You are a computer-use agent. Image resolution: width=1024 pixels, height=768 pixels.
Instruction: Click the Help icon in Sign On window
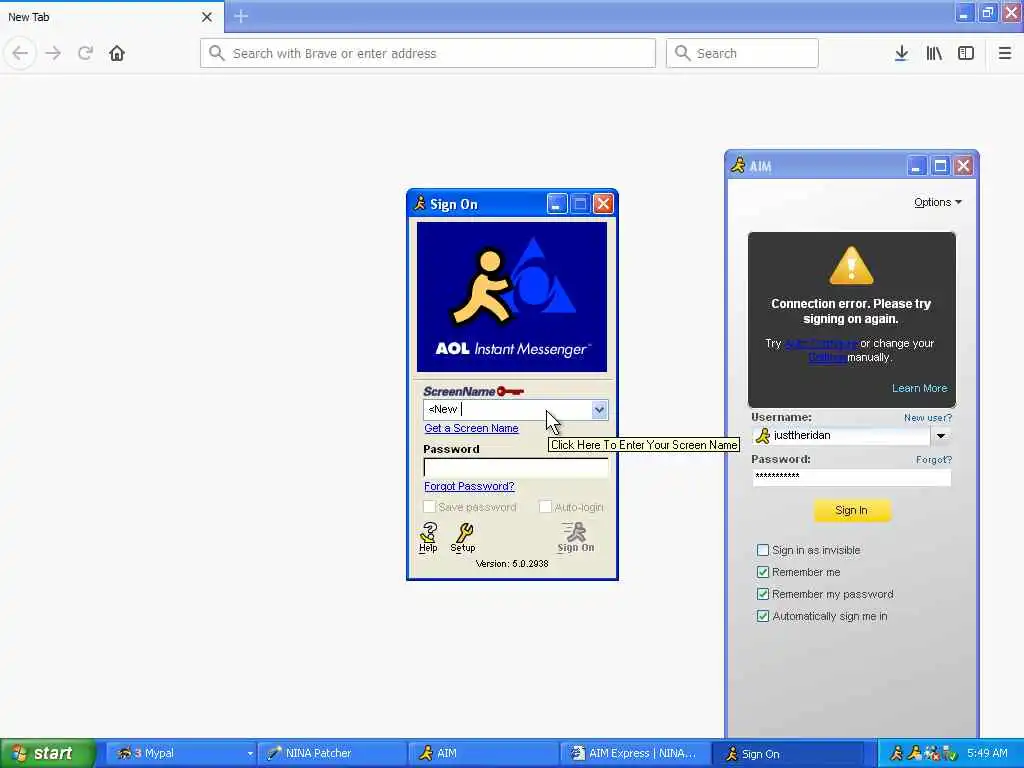coord(428,537)
